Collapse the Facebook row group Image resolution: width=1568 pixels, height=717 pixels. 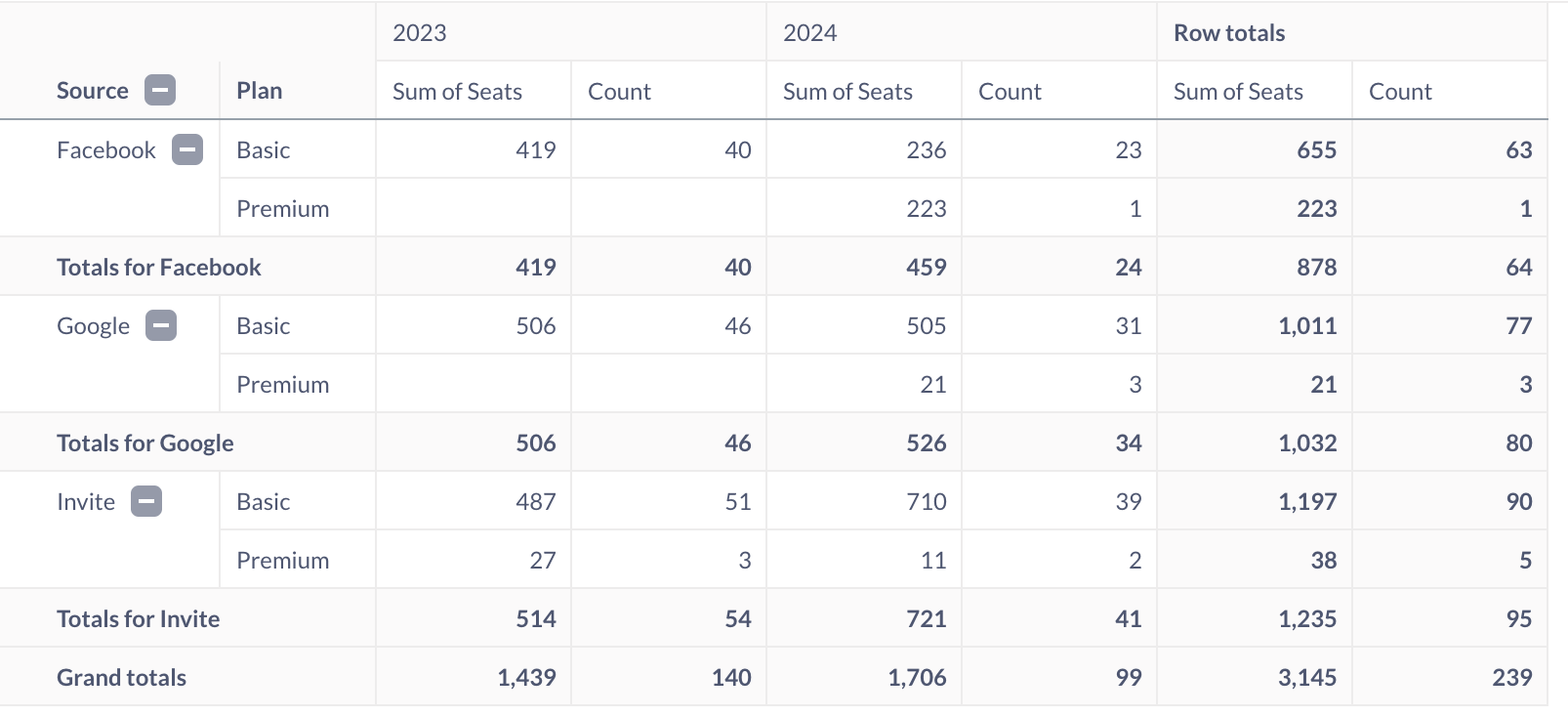(187, 149)
